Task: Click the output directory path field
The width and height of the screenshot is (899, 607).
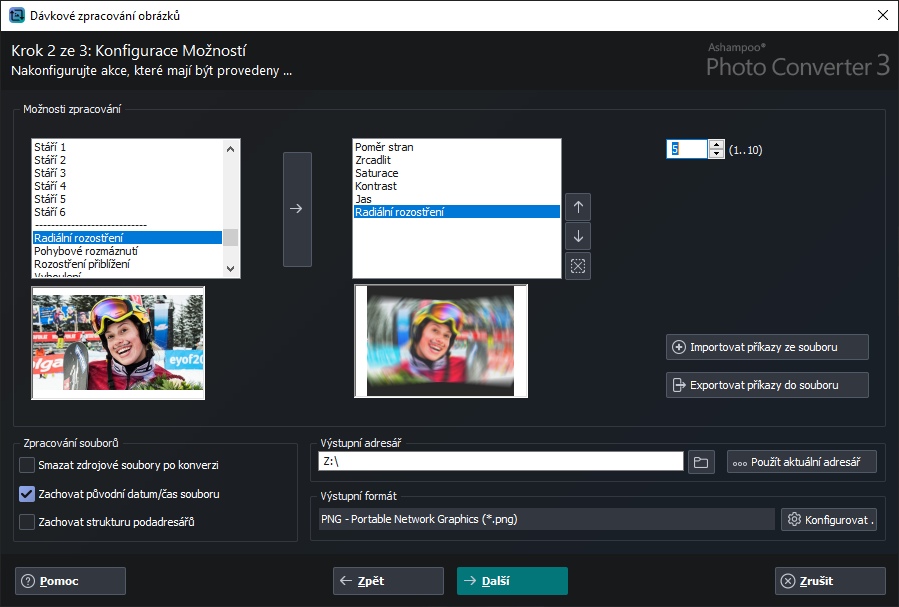Action: click(500, 462)
